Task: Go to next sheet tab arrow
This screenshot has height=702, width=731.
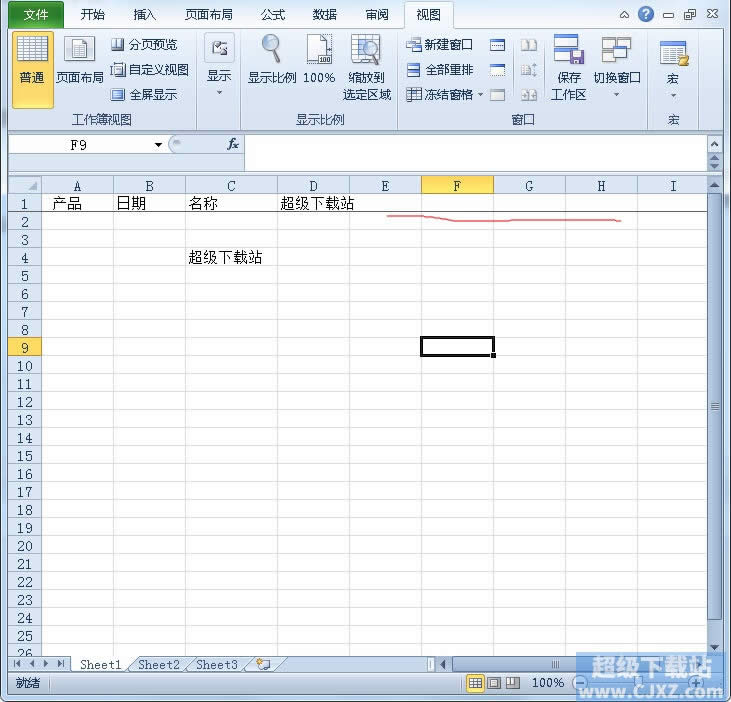Action: pyautogui.click(x=46, y=664)
